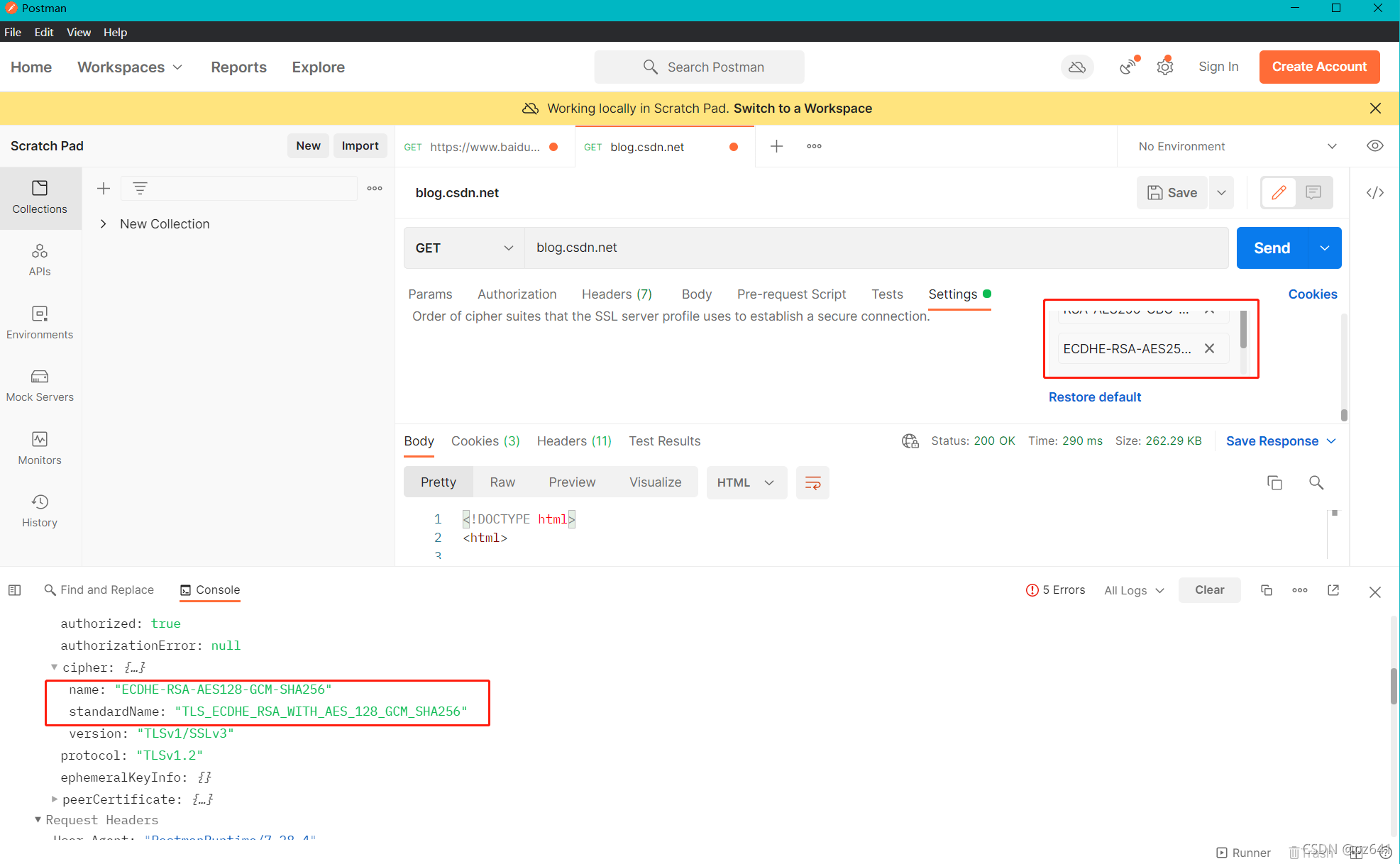
Task: Click the Switch to a Workspace link
Action: [803, 109]
